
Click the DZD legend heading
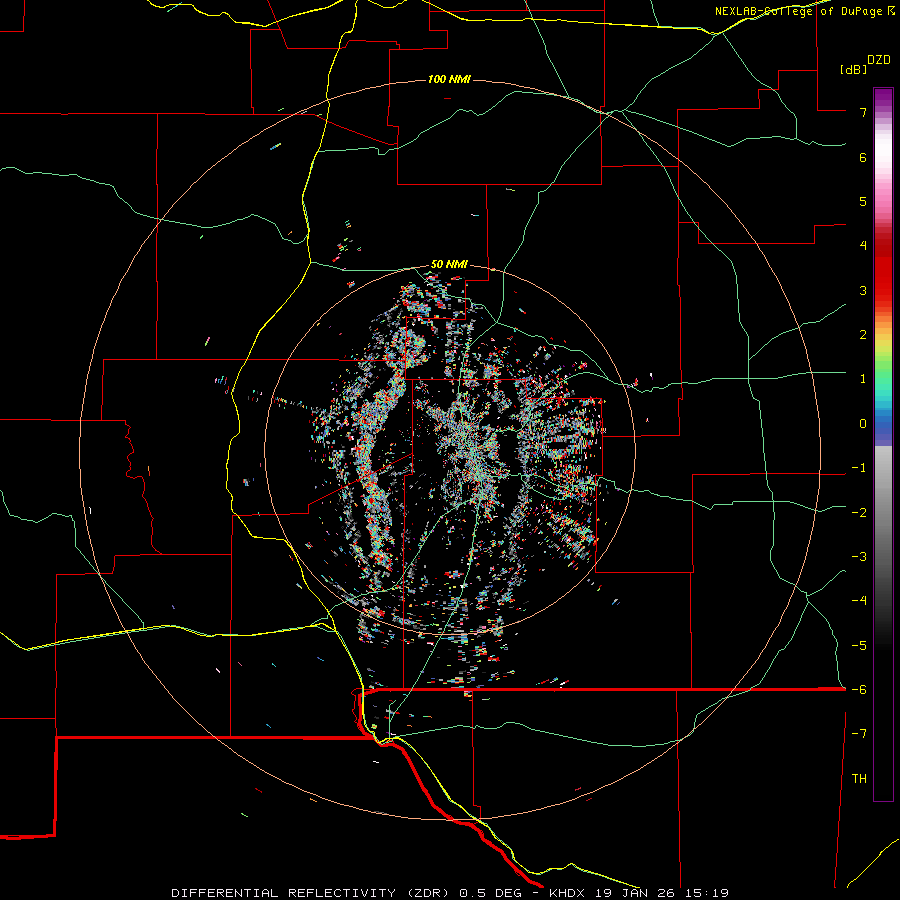(x=879, y=60)
